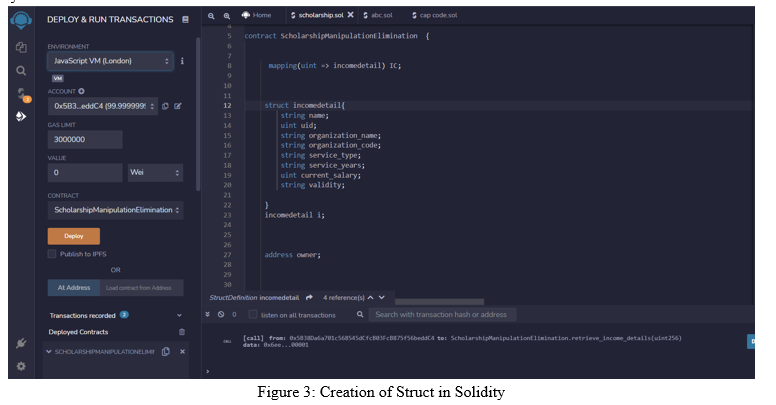Click the GAS LIMIT 3000000 field
This screenshot has height=405, width=776.
click(85, 140)
